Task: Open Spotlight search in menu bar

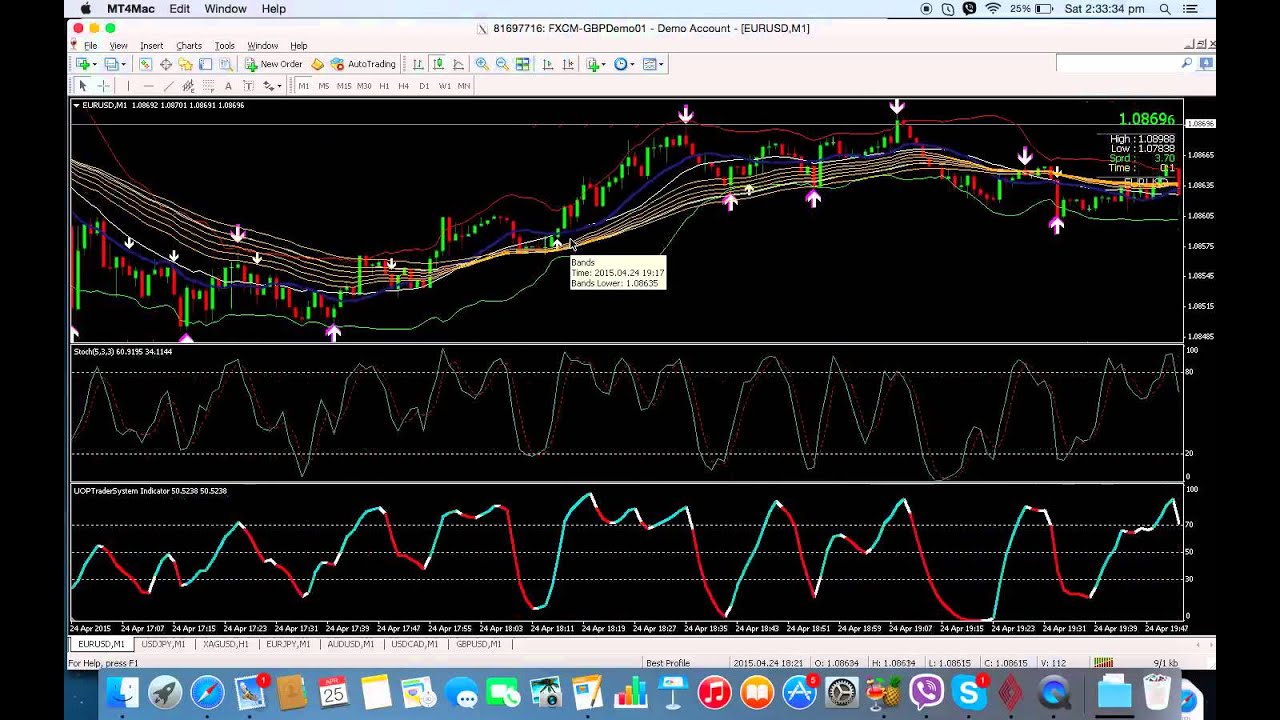Action: point(1165,9)
